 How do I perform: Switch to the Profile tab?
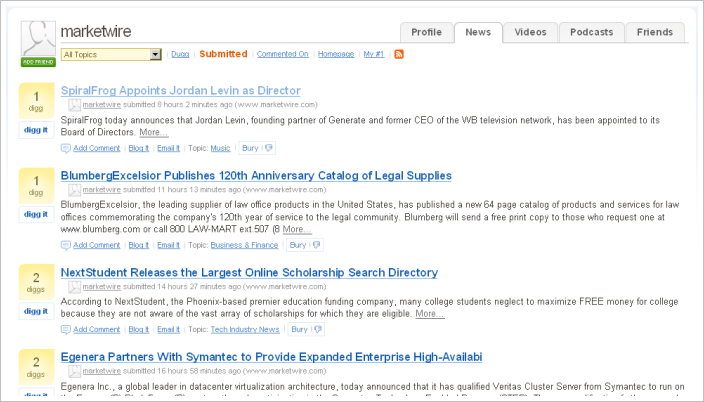pyautogui.click(x=427, y=32)
